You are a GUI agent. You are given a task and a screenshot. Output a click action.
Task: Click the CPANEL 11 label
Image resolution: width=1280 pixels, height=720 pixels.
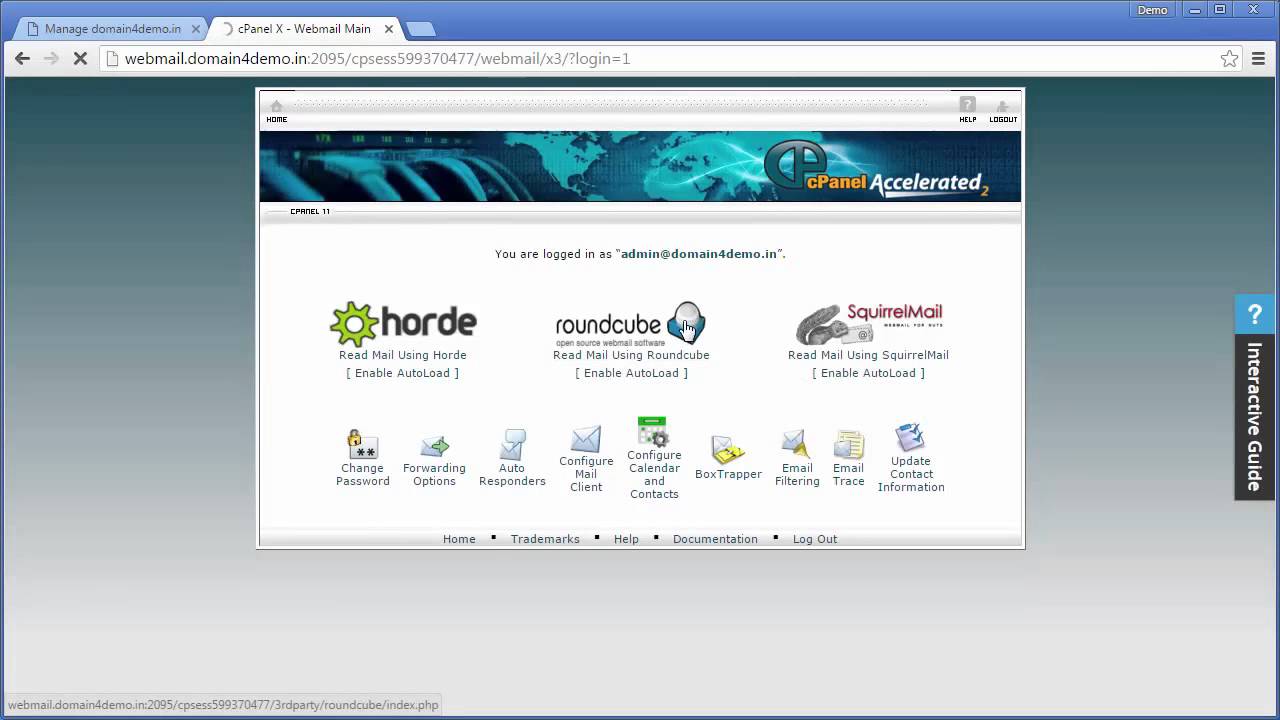pyautogui.click(x=310, y=212)
